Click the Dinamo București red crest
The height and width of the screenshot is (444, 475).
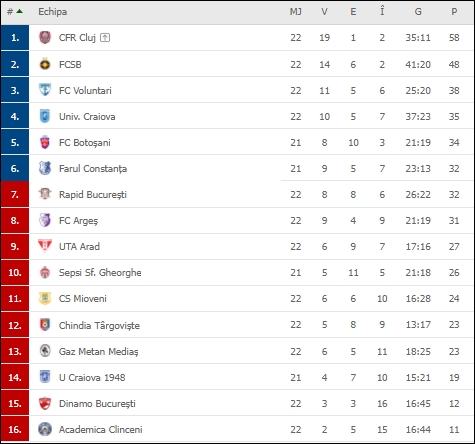(45, 403)
